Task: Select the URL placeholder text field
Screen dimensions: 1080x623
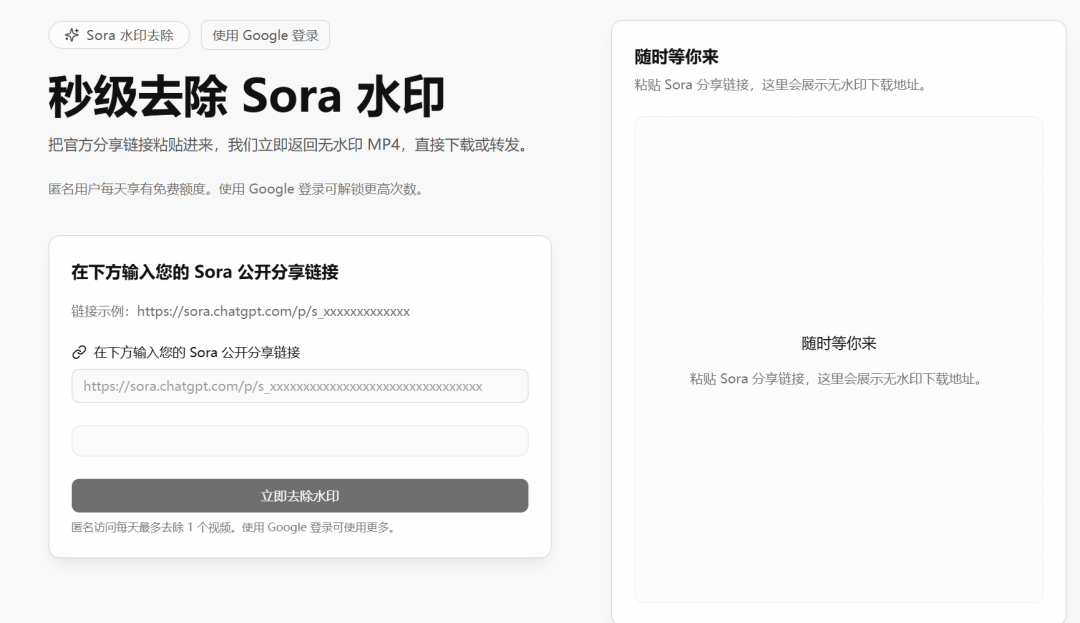Action: 299,386
